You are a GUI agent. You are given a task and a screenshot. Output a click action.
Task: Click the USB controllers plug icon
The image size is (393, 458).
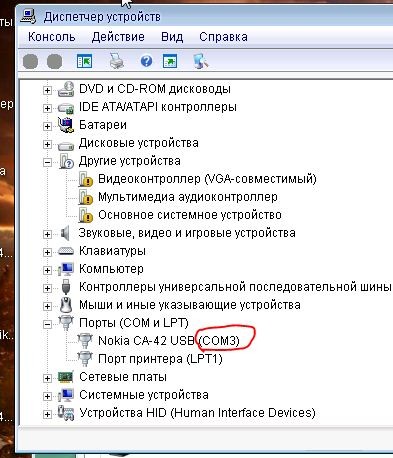pyautogui.click(x=66, y=287)
